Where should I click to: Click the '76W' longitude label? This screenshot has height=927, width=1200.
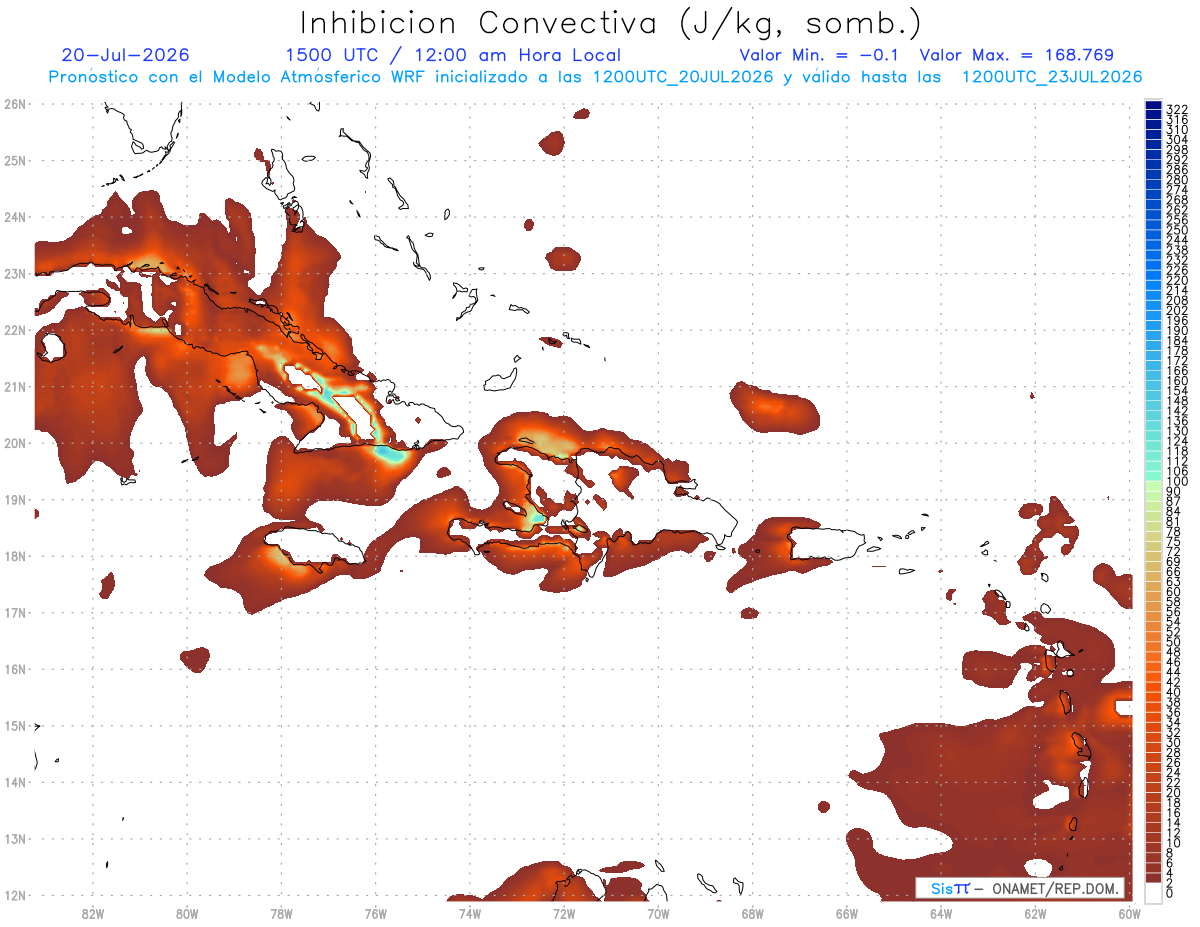click(376, 913)
